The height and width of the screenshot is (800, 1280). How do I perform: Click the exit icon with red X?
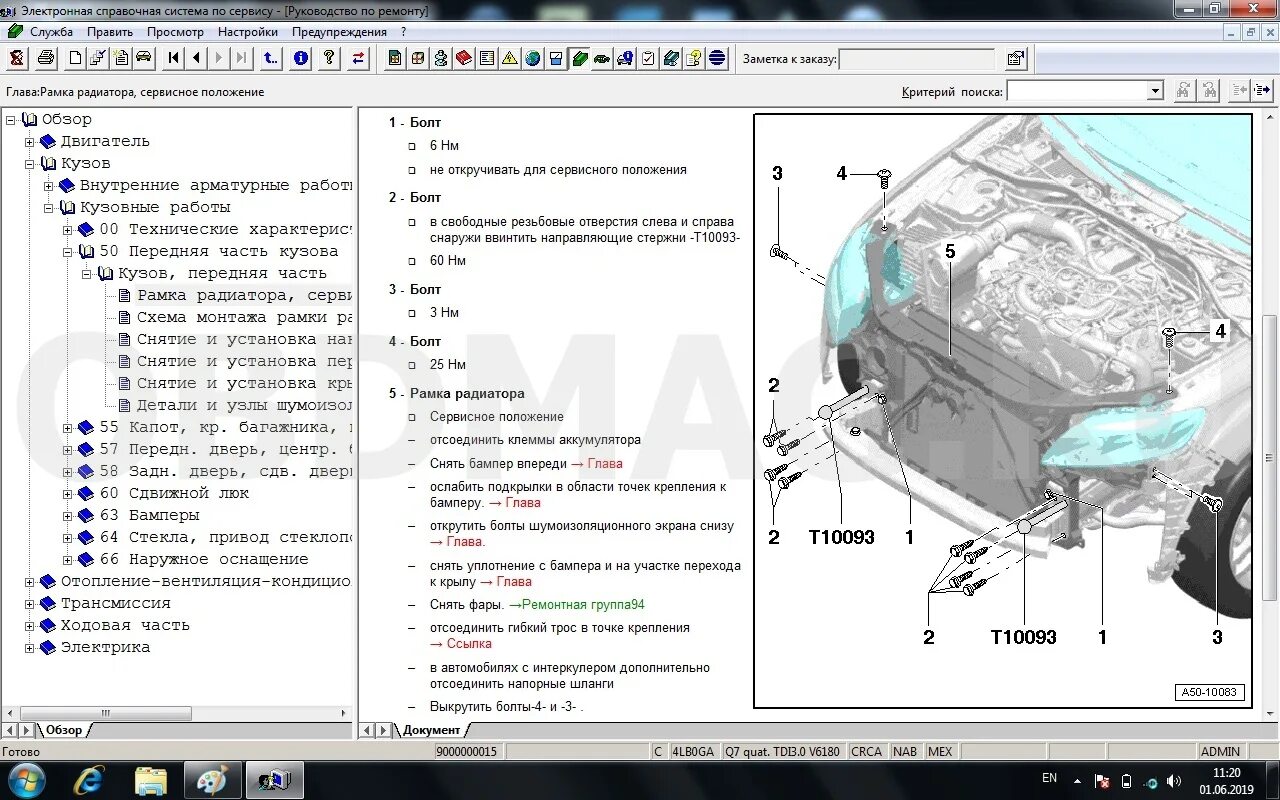tap(16, 58)
